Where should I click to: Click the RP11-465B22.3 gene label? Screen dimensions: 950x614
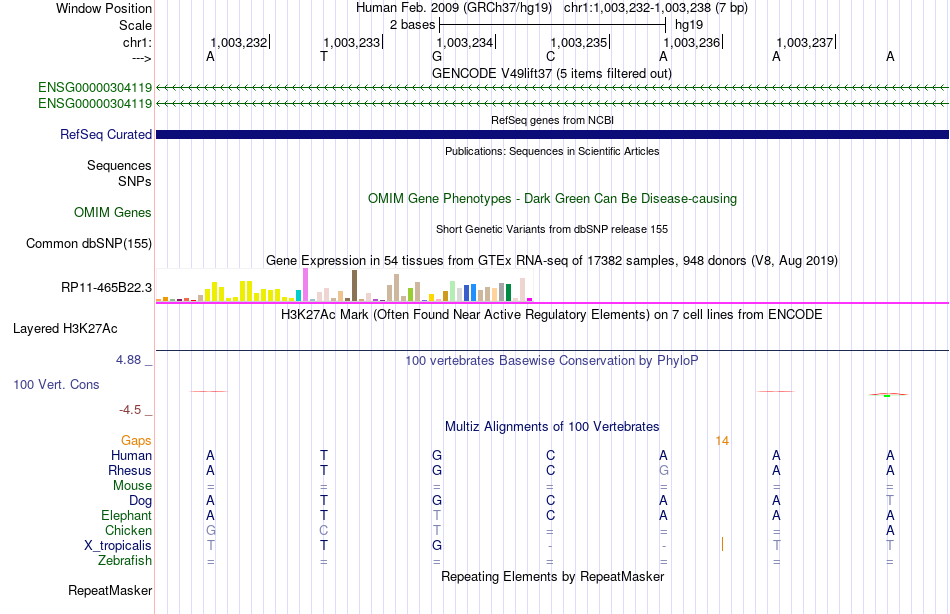pyautogui.click(x=106, y=287)
